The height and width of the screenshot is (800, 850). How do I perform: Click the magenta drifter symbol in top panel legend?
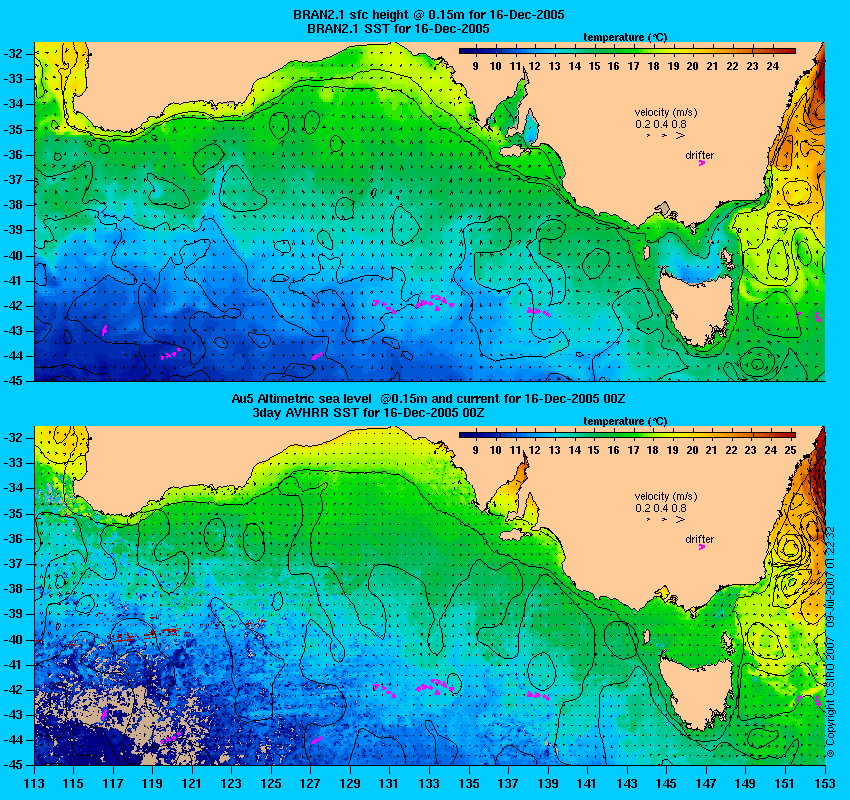click(701, 163)
